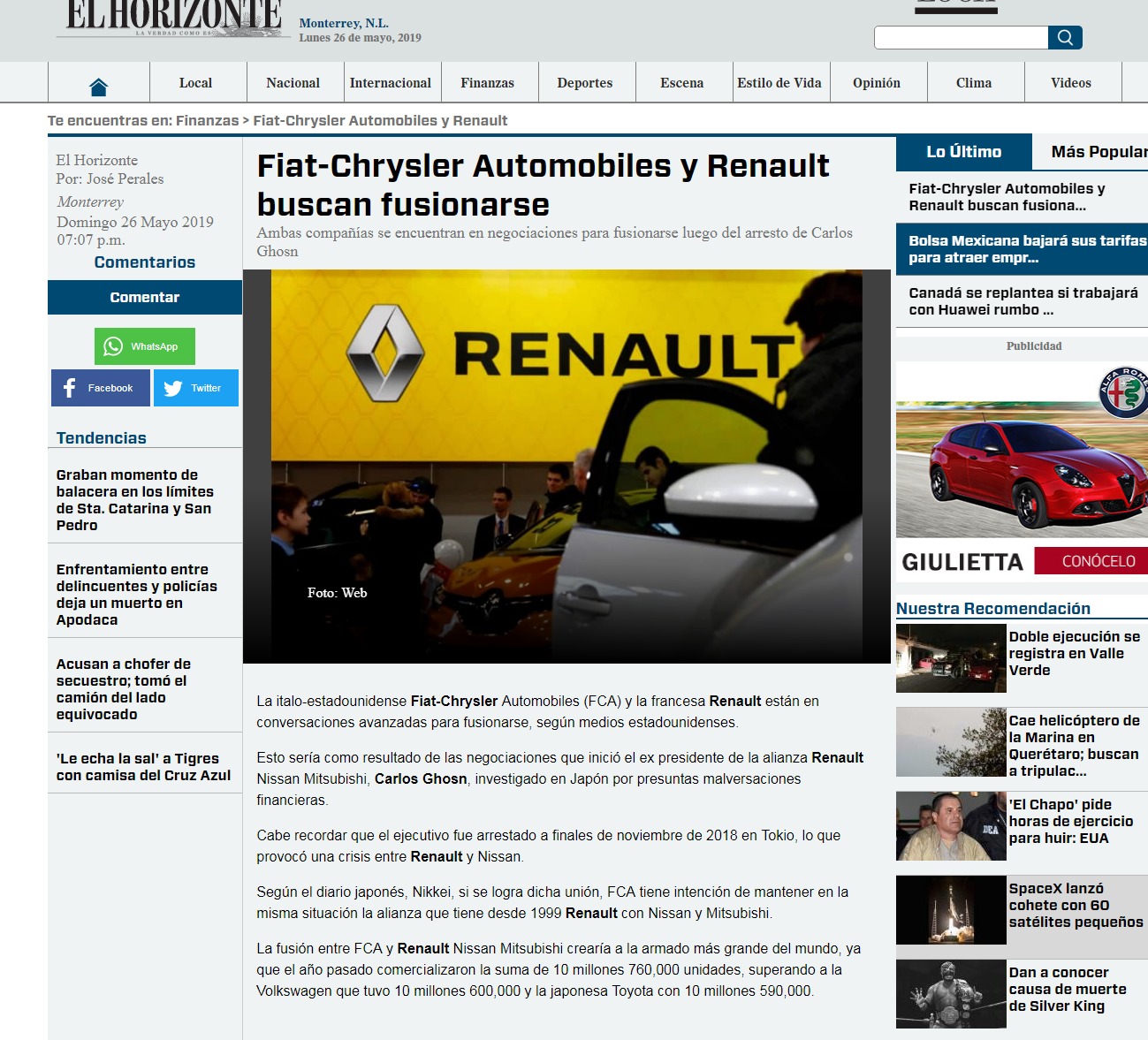Click the author name José Perales

click(125, 178)
